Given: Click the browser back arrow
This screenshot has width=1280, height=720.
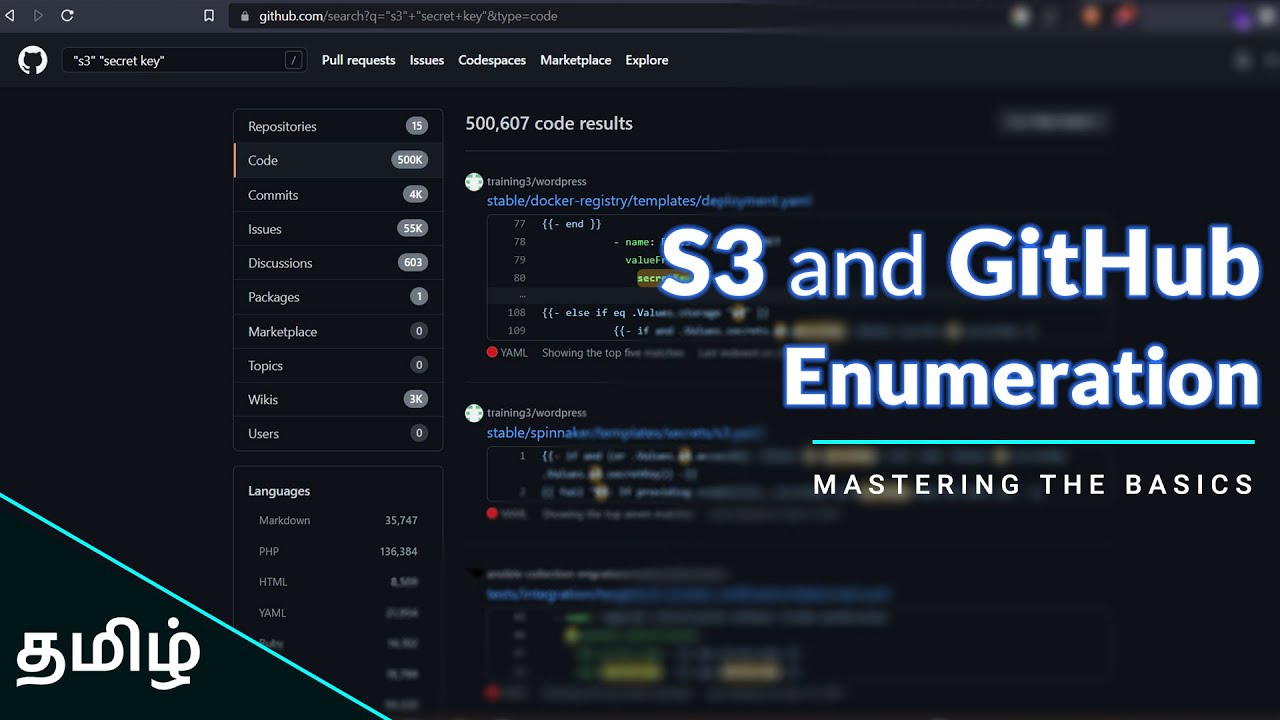Looking at the screenshot, I should tap(11, 16).
